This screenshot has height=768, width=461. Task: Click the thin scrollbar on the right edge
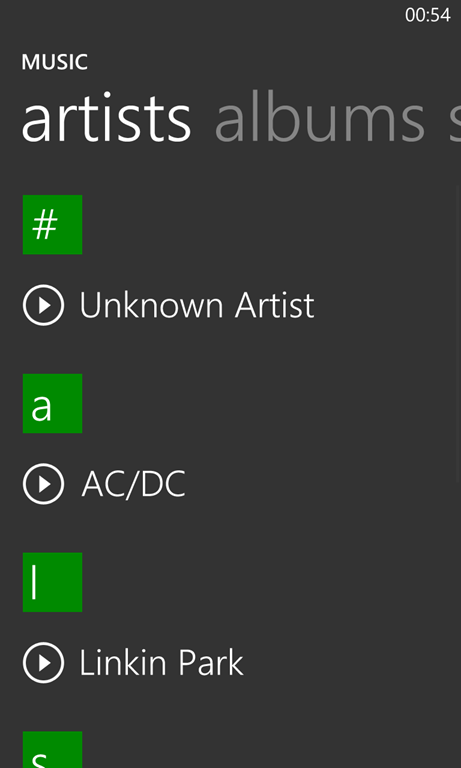[x=459, y=333]
